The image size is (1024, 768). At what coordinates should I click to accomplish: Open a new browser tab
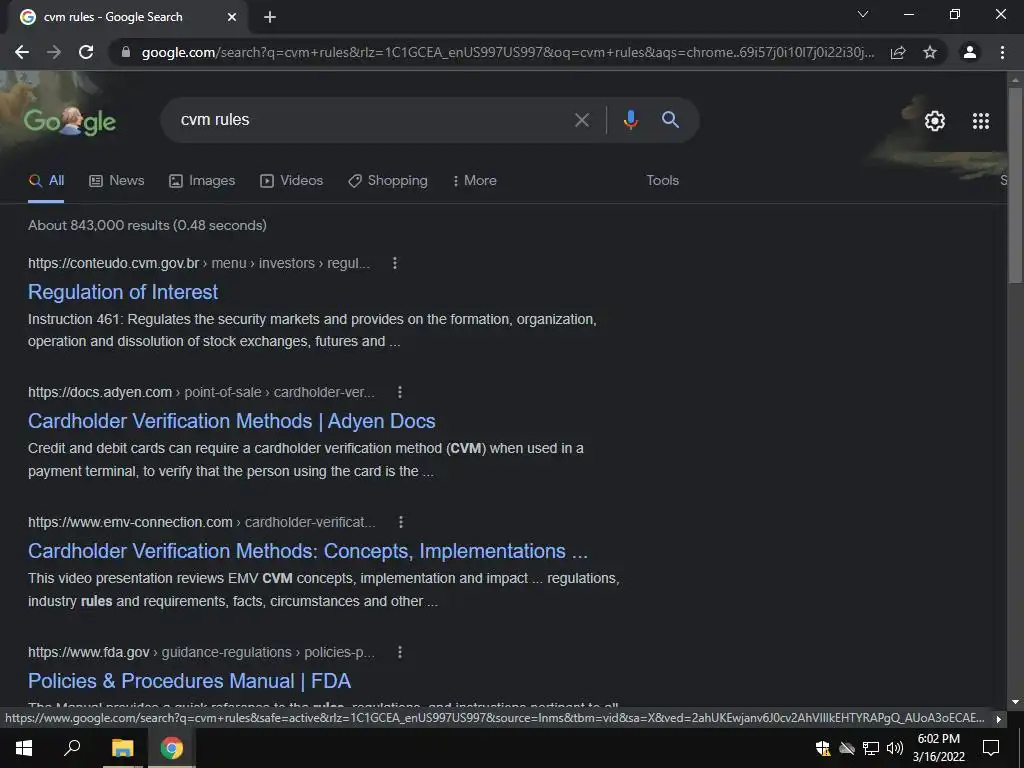point(270,17)
